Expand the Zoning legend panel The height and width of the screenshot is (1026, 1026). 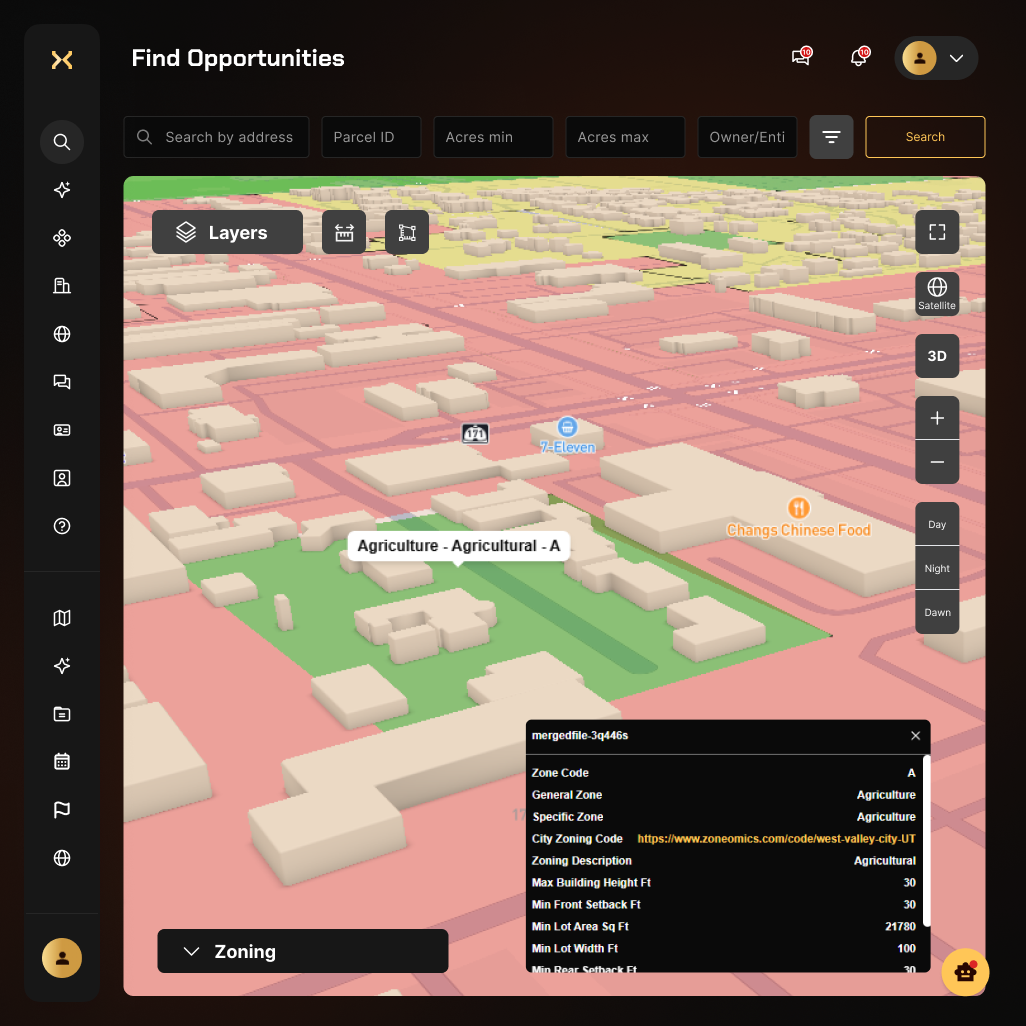tap(303, 951)
